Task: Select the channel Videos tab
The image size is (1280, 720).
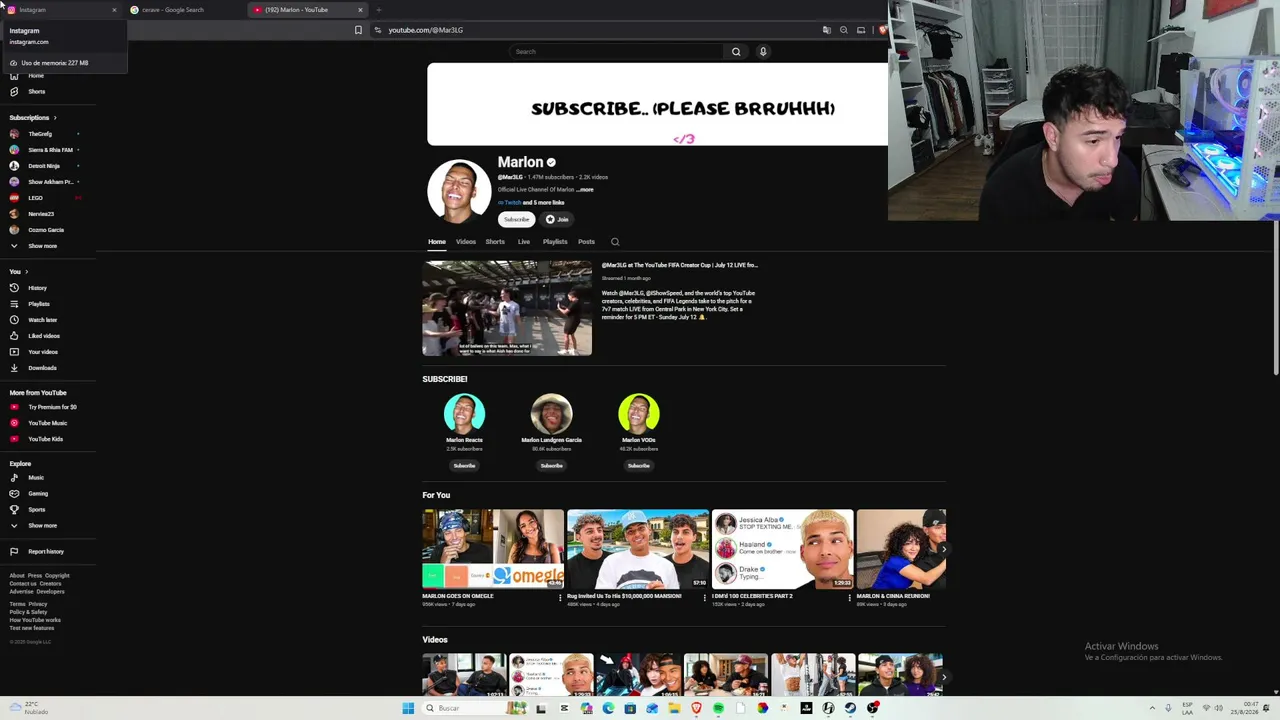Action: pos(466,242)
